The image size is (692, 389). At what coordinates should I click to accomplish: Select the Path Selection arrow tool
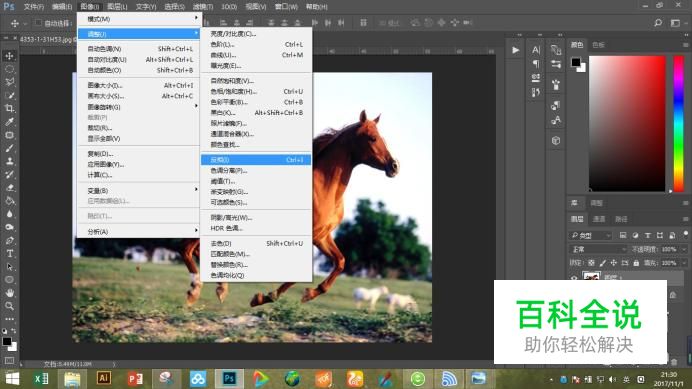point(9,267)
